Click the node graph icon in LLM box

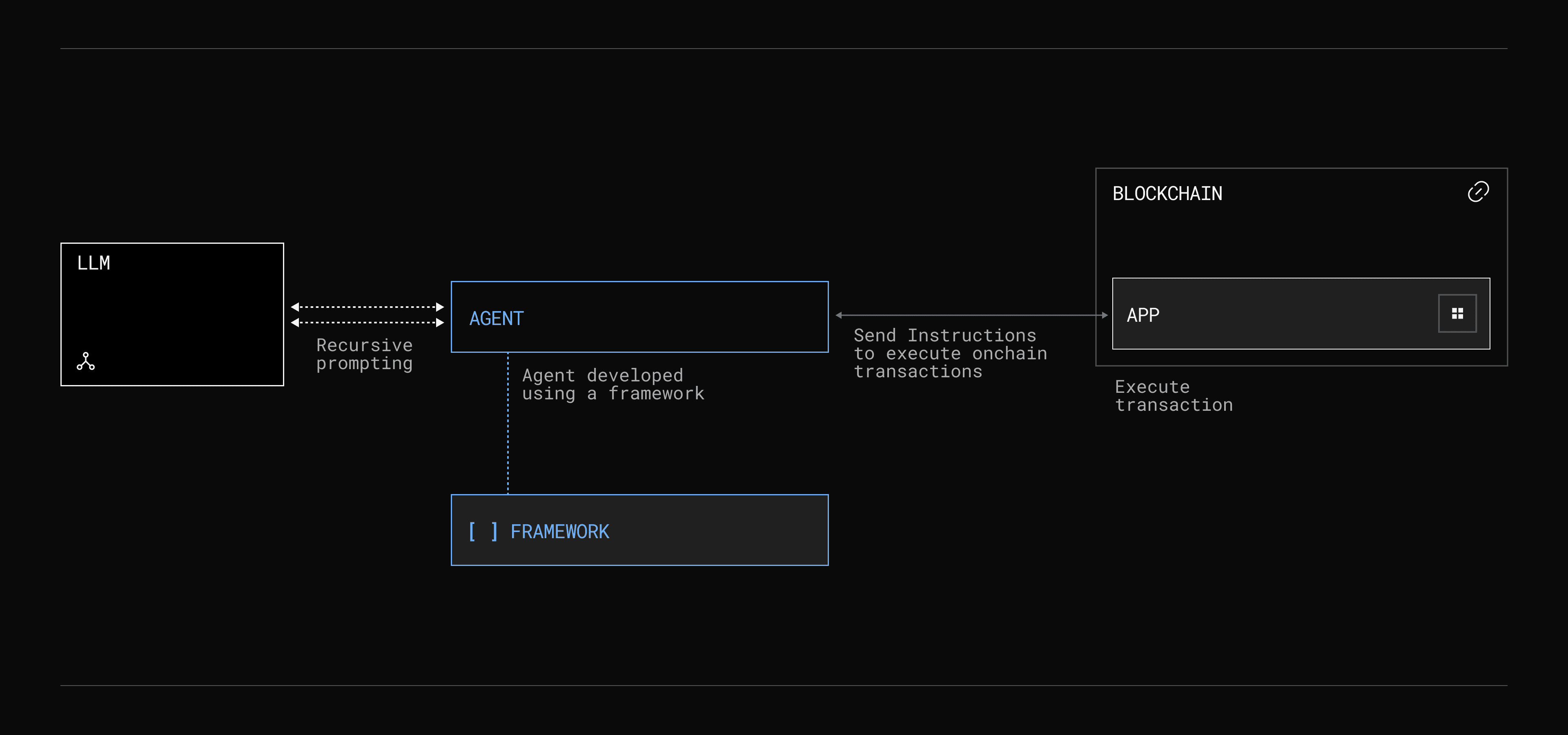86,361
